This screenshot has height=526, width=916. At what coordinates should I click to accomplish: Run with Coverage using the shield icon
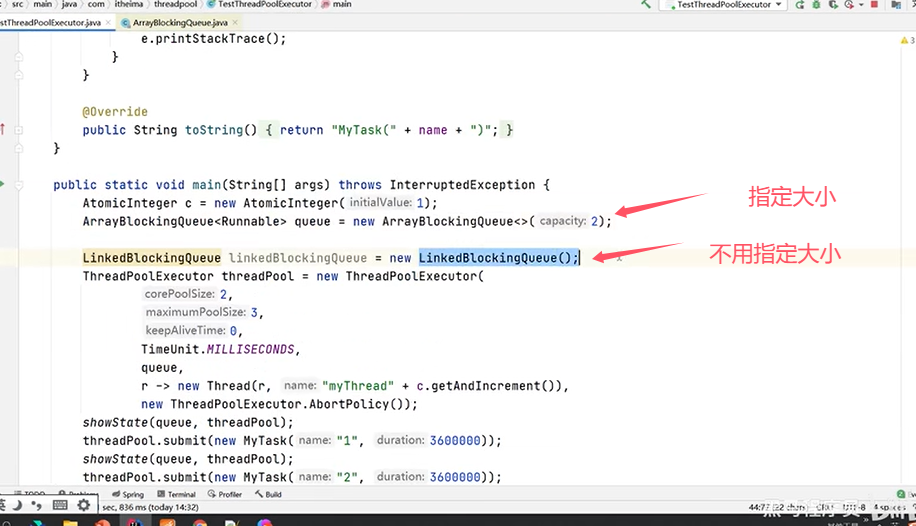pos(833,4)
